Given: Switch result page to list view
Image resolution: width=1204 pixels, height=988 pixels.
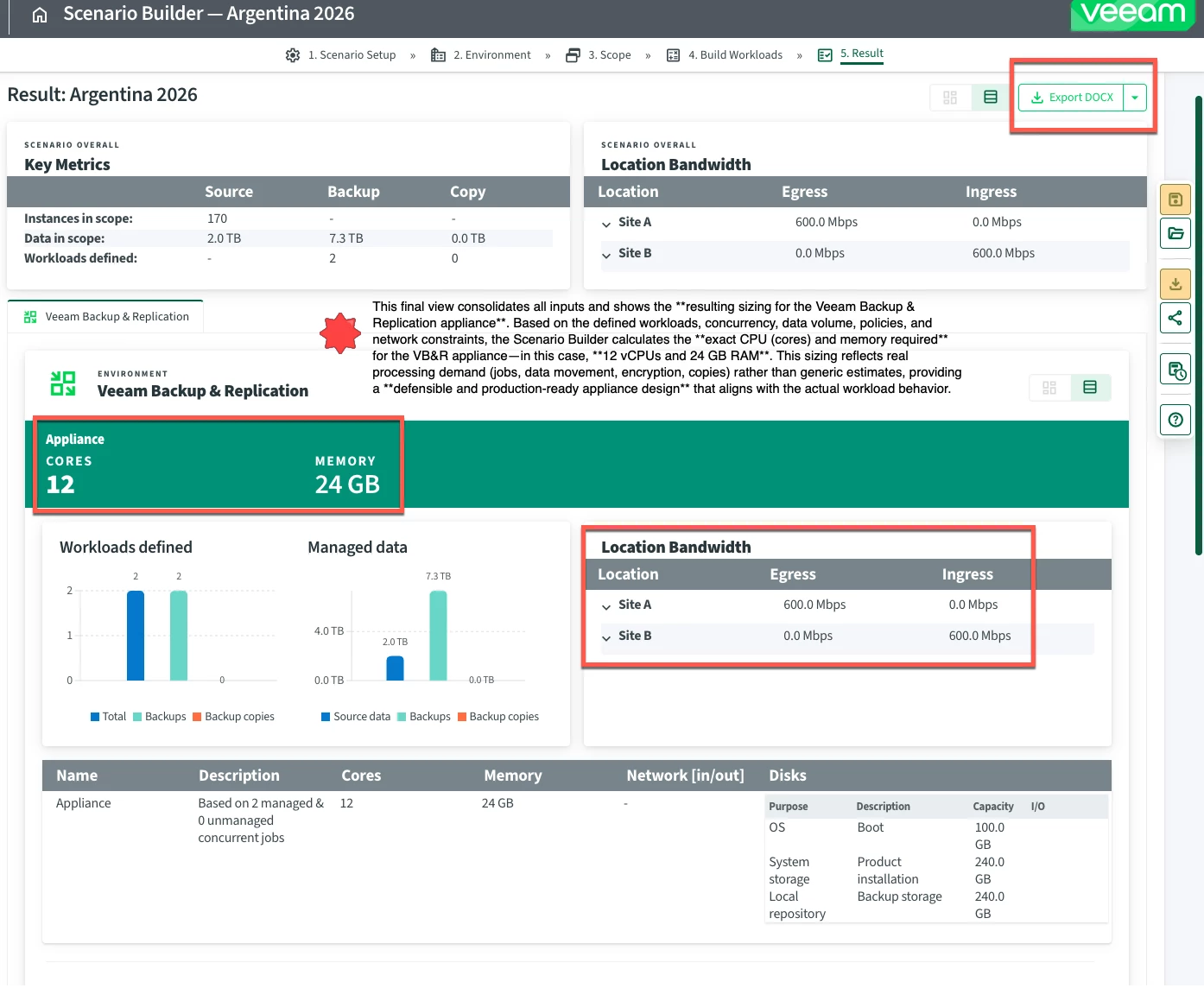Looking at the screenshot, I should 991,98.
